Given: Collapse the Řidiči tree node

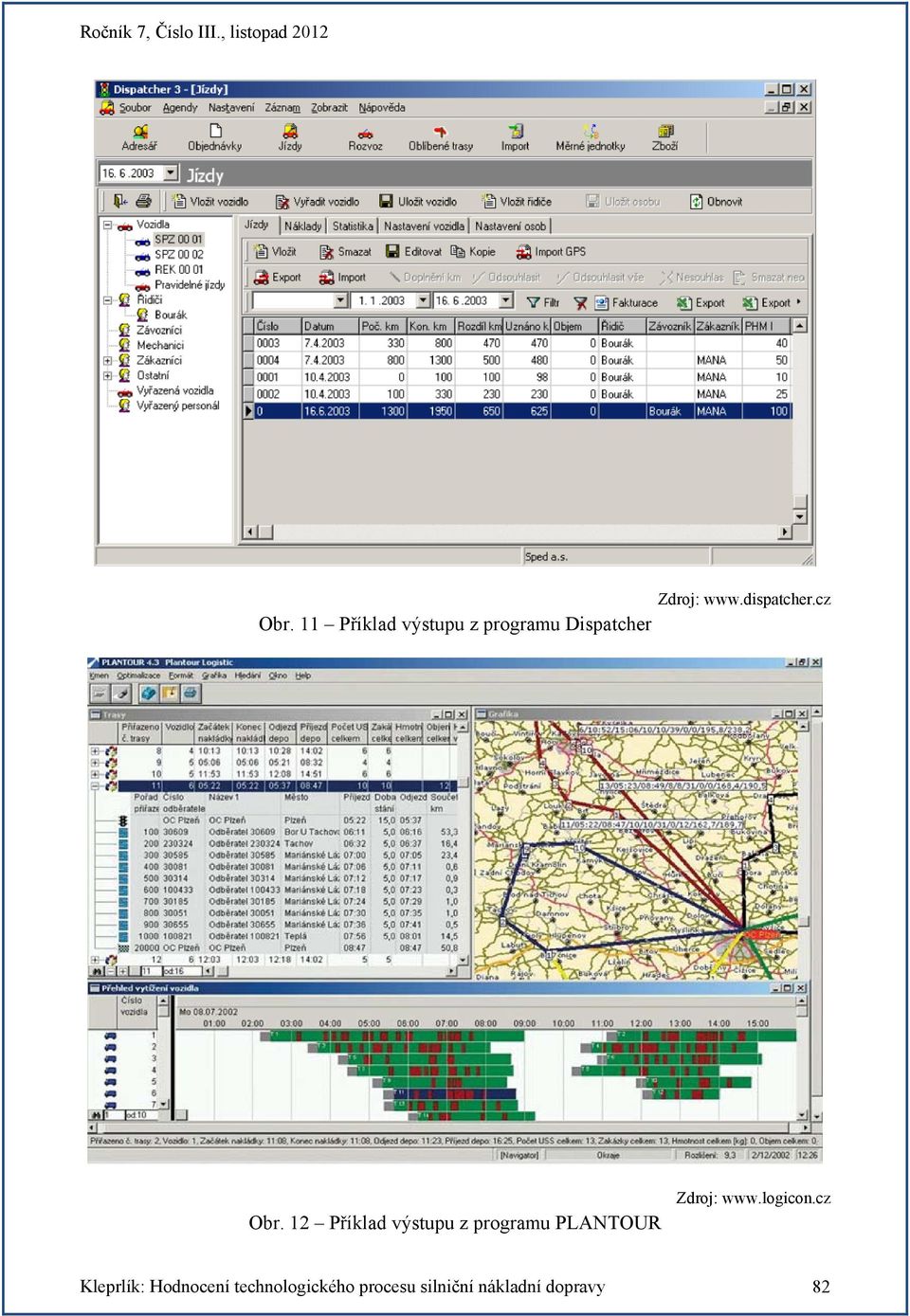Looking at the screenshot, I should coord(108,300).
